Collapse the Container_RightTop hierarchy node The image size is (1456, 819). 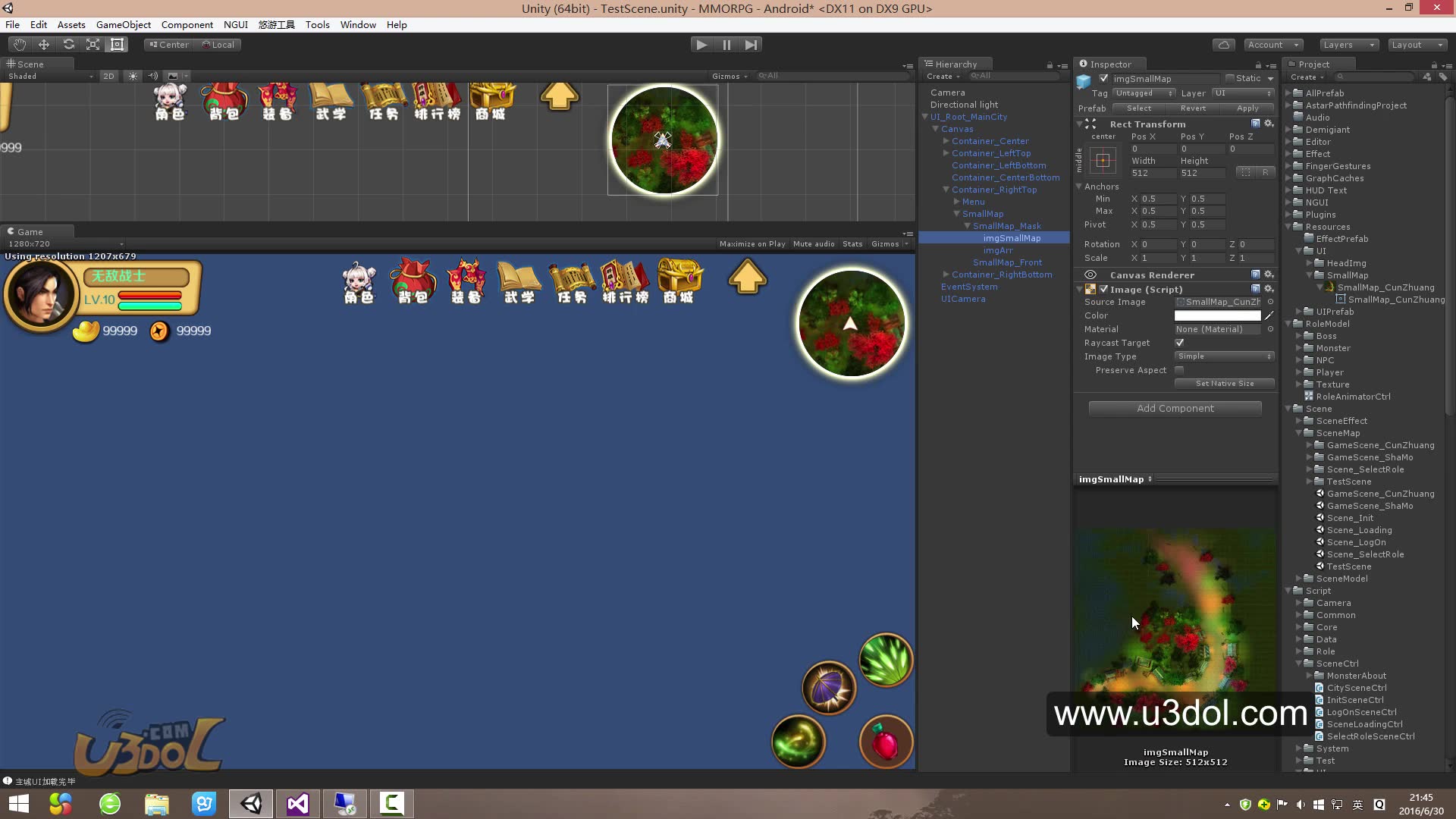coord(946,190)
